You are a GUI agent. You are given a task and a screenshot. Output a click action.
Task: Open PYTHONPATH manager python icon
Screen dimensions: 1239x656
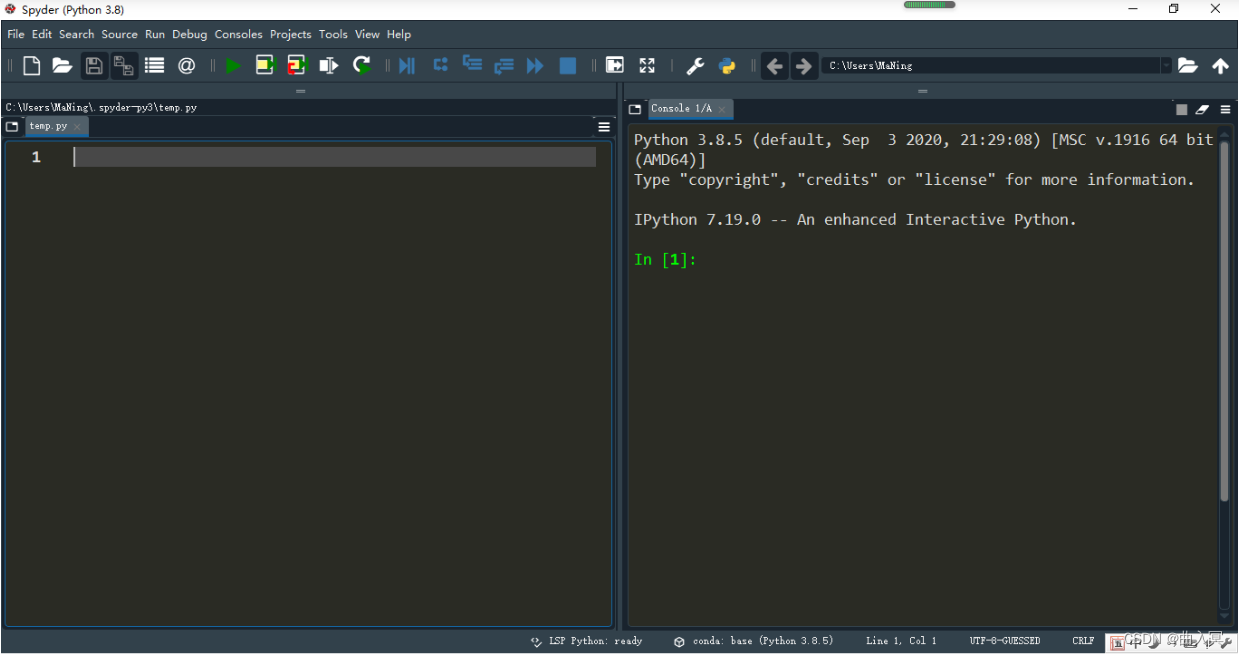click(727, 66)
